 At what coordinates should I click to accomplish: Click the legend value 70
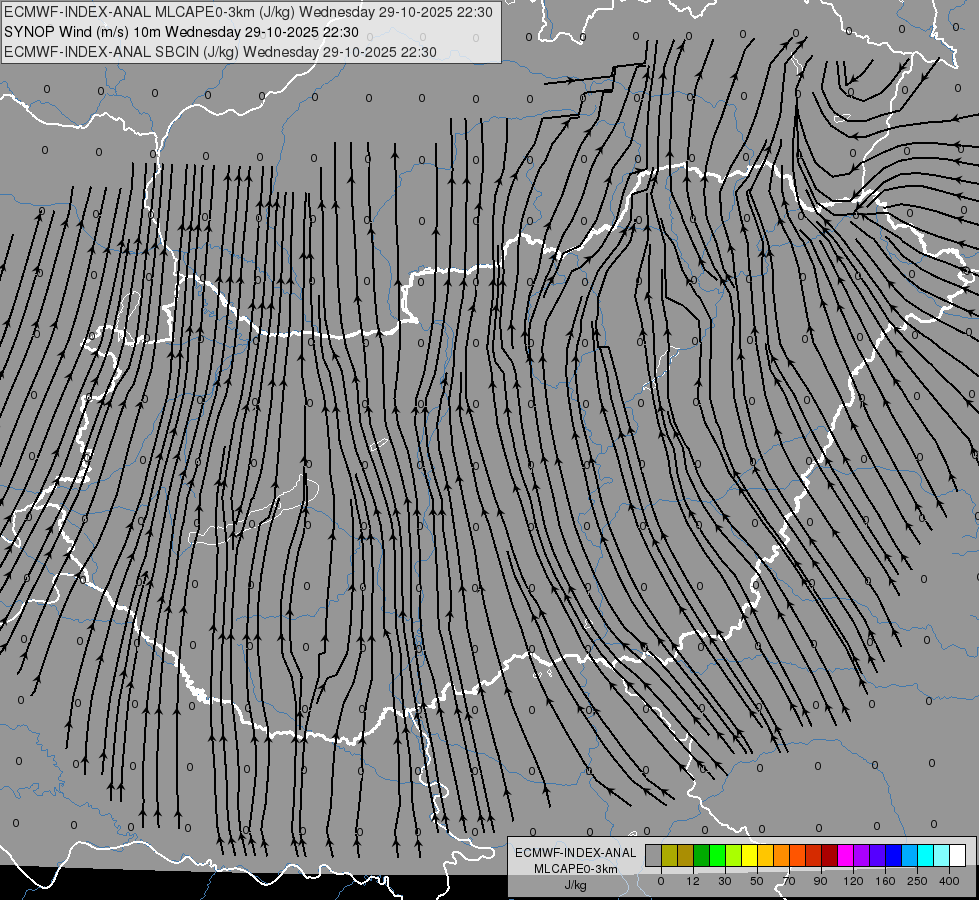789,881
